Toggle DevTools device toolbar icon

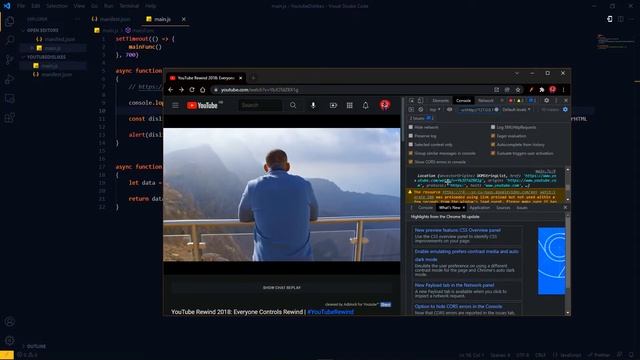pos(420,100)
